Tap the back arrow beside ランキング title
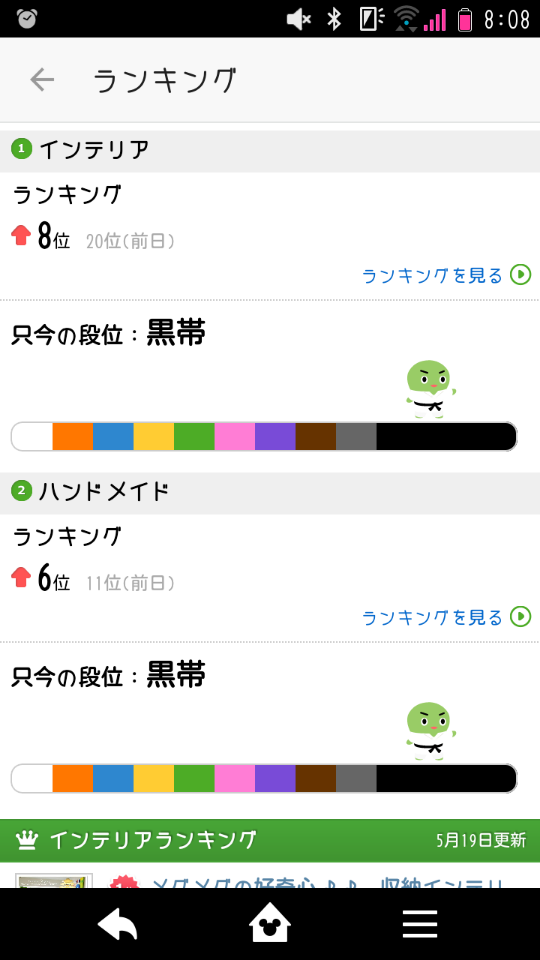Screen dimensions: 540x960 [x=42, y=80]
